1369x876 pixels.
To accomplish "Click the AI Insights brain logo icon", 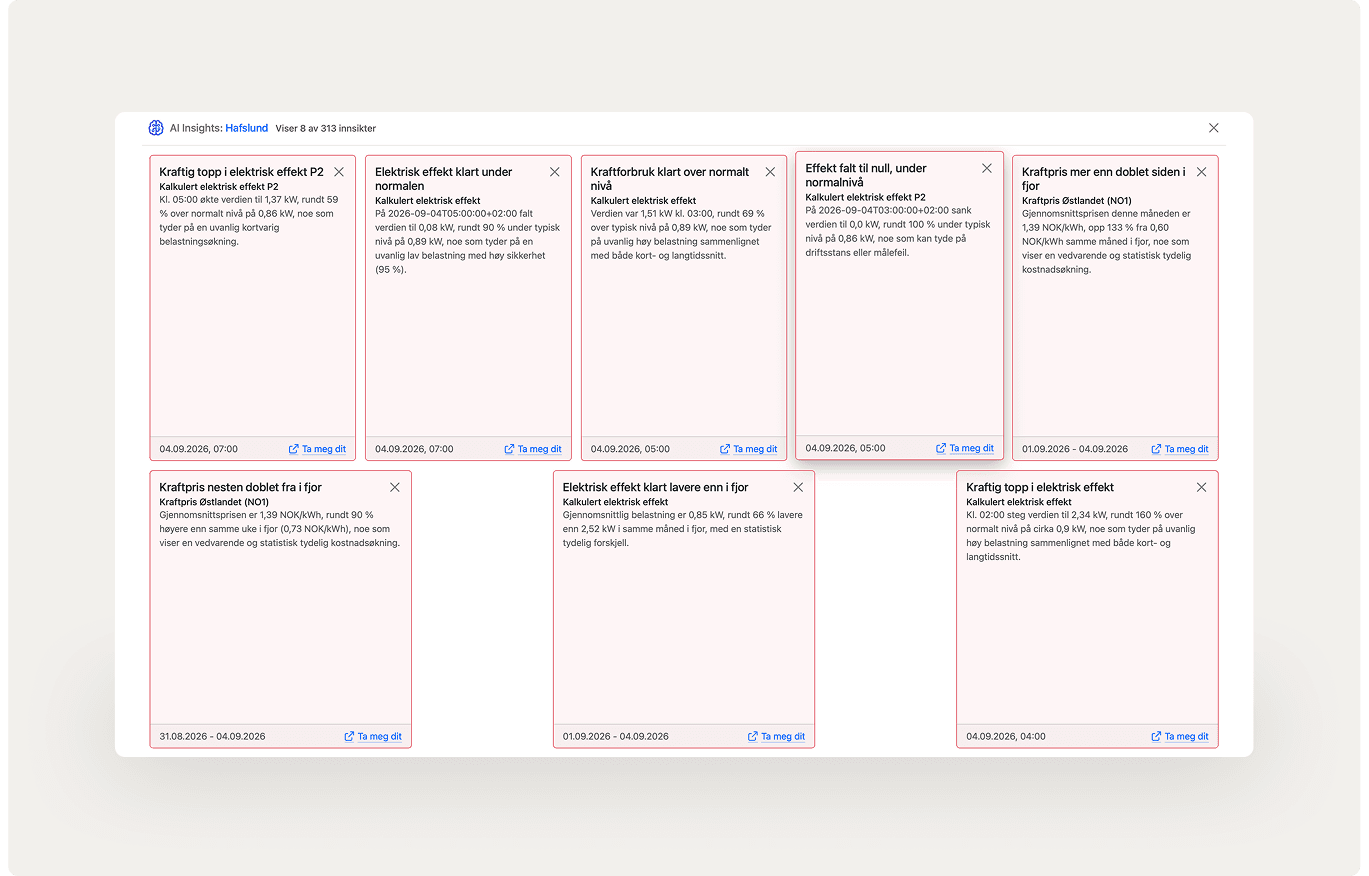I will coord(156,128).
